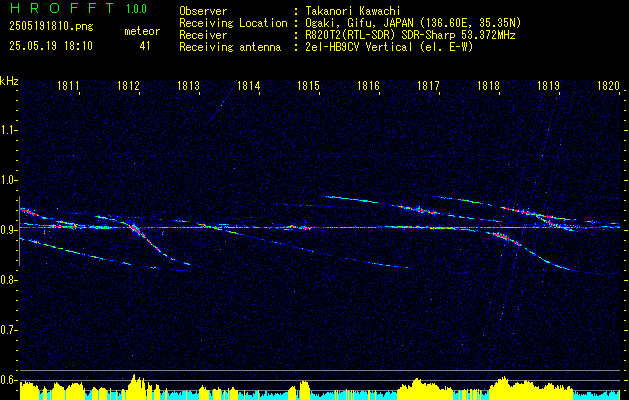Click location Ogaki, Gifu, JAPAN text

412,23
